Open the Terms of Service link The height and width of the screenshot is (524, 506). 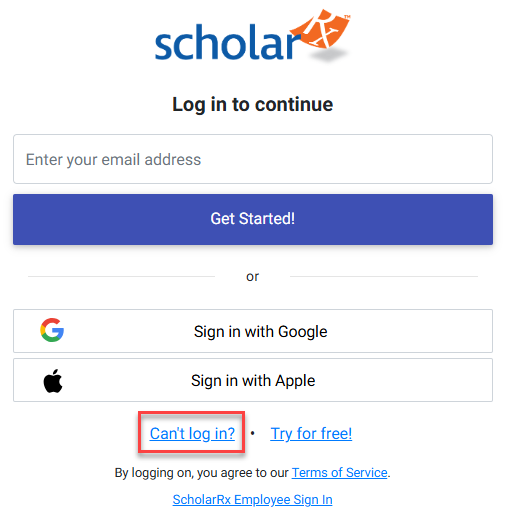[340, 473]
